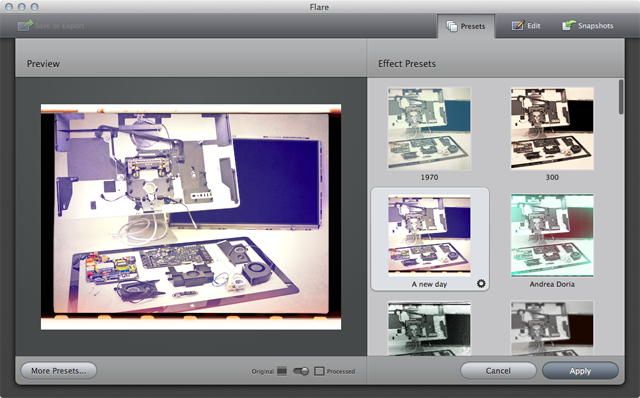640x398 pixels.
Task: Apply the selected preset
Action: click(580, 371)
